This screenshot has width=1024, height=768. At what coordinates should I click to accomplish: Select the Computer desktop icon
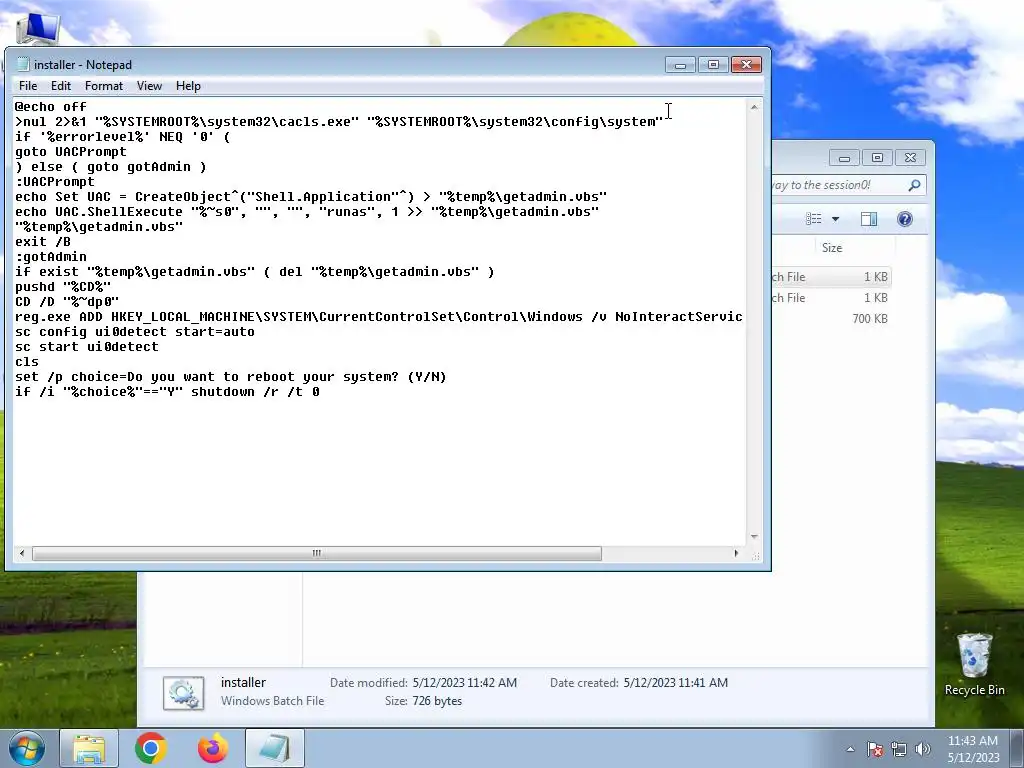tap(38, 27)
